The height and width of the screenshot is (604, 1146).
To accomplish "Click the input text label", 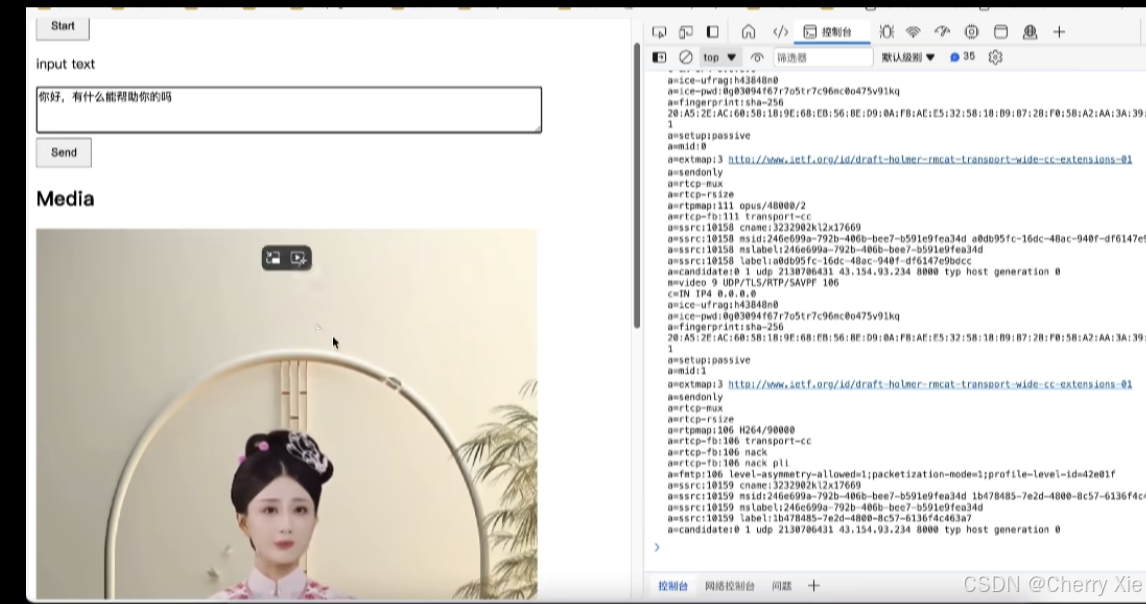I will click(x=66, y=64).
